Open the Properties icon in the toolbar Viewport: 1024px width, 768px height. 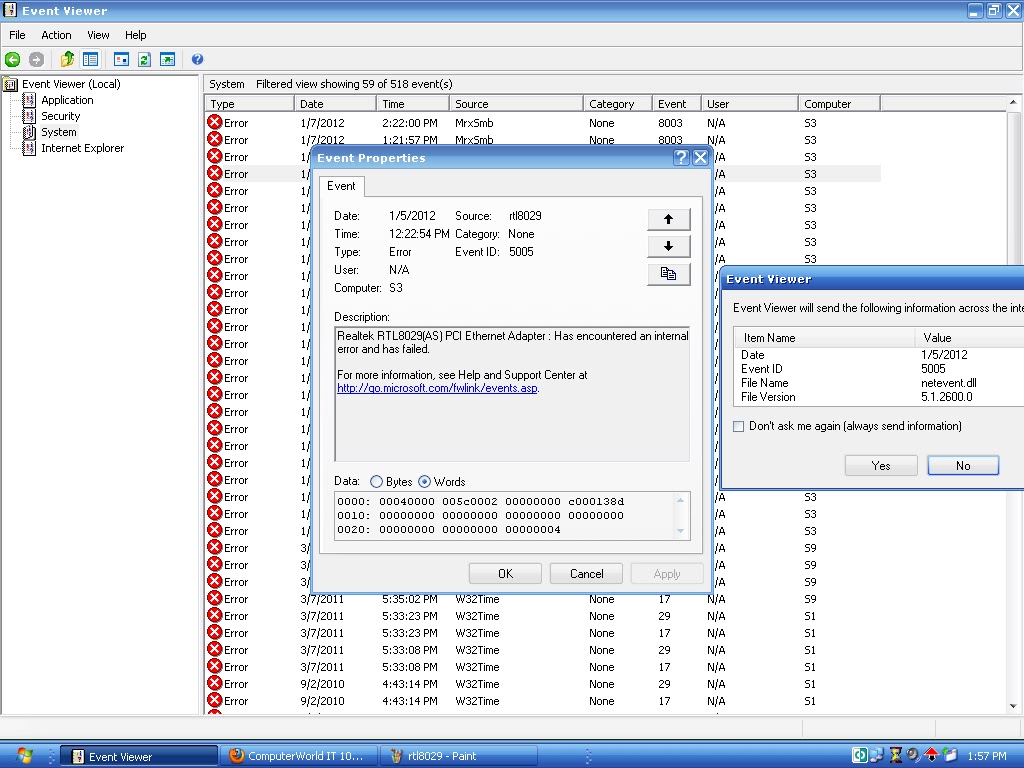pyautogui.click(x=119, y=59)
